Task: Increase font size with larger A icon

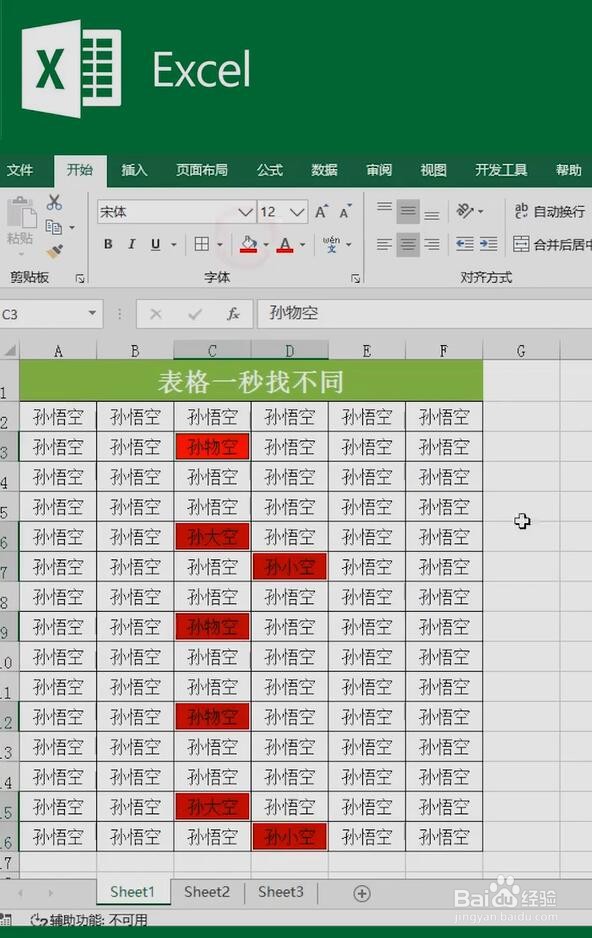Action: (322, 211)
